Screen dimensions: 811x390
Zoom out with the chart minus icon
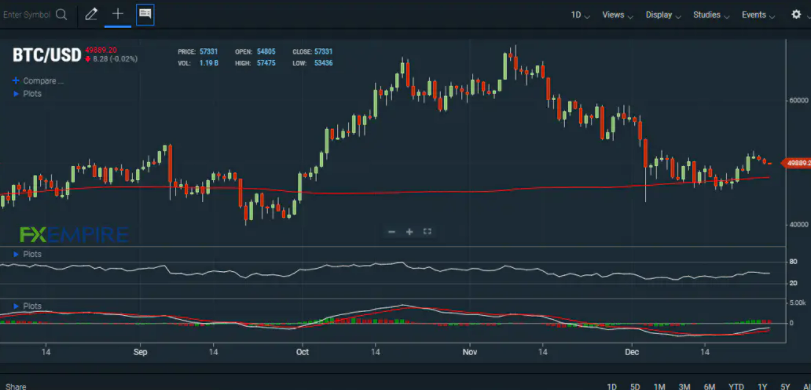392,232
